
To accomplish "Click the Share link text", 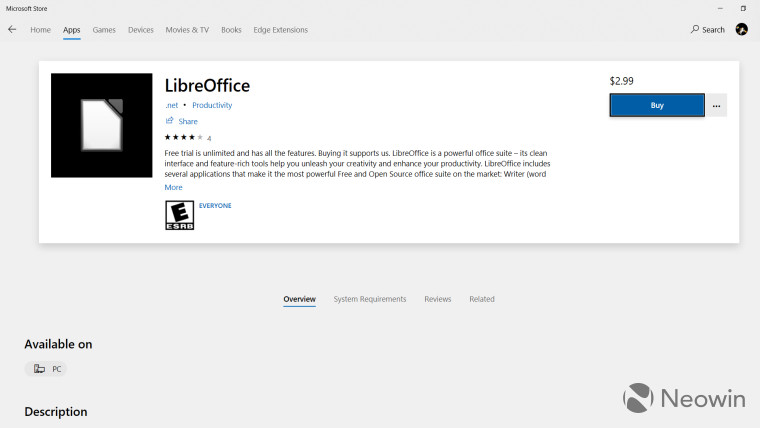I will [x=188, y=121].
